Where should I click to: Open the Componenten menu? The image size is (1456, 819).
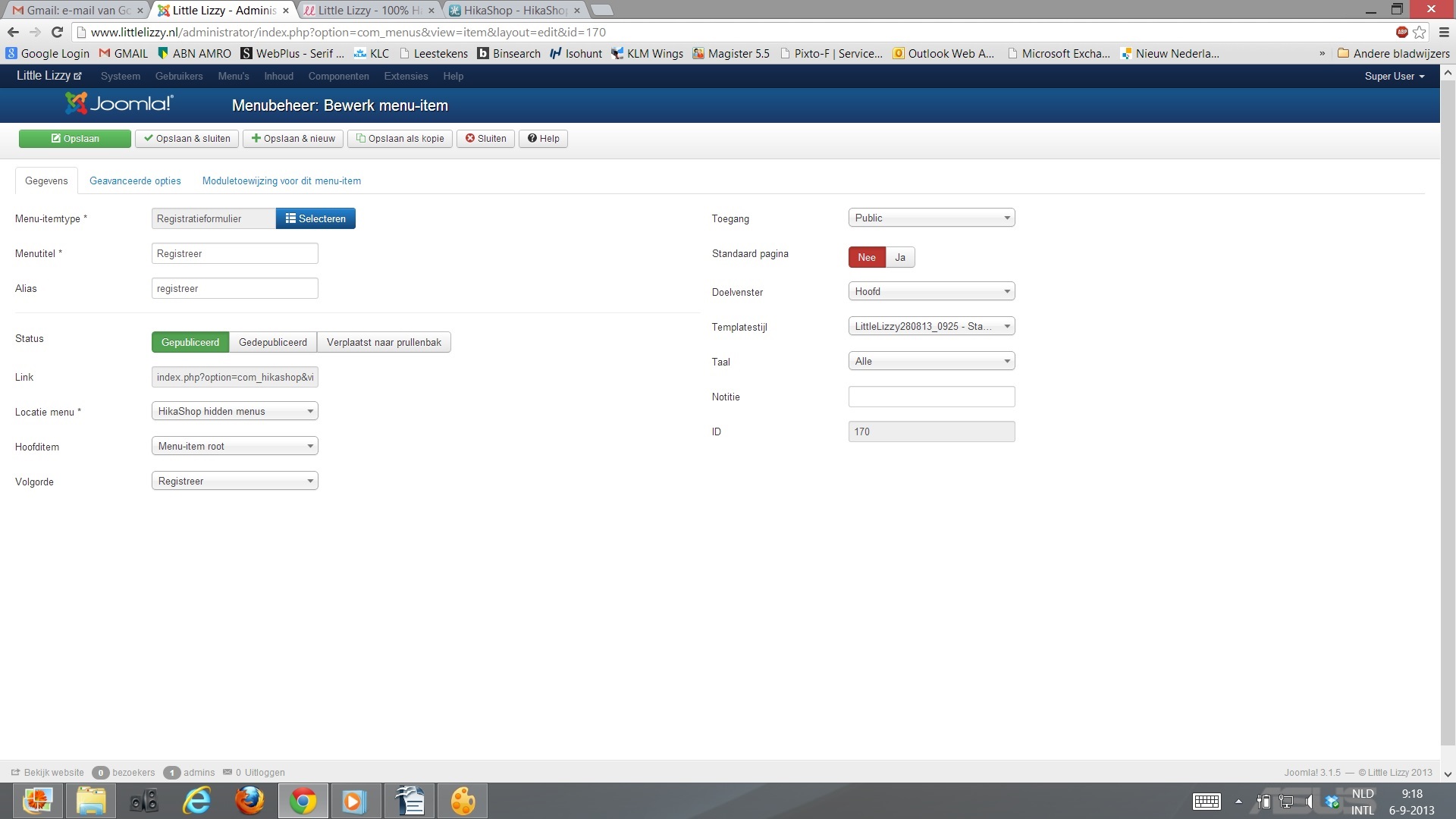point(338,76)
